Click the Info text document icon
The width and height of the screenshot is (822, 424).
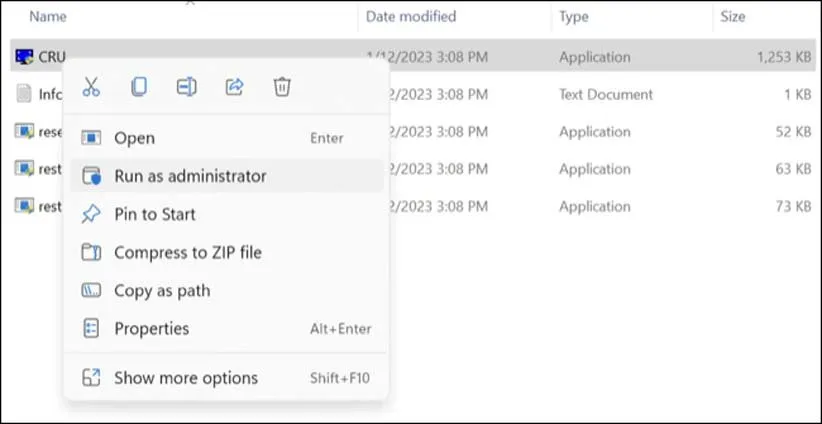coord(24,94)
